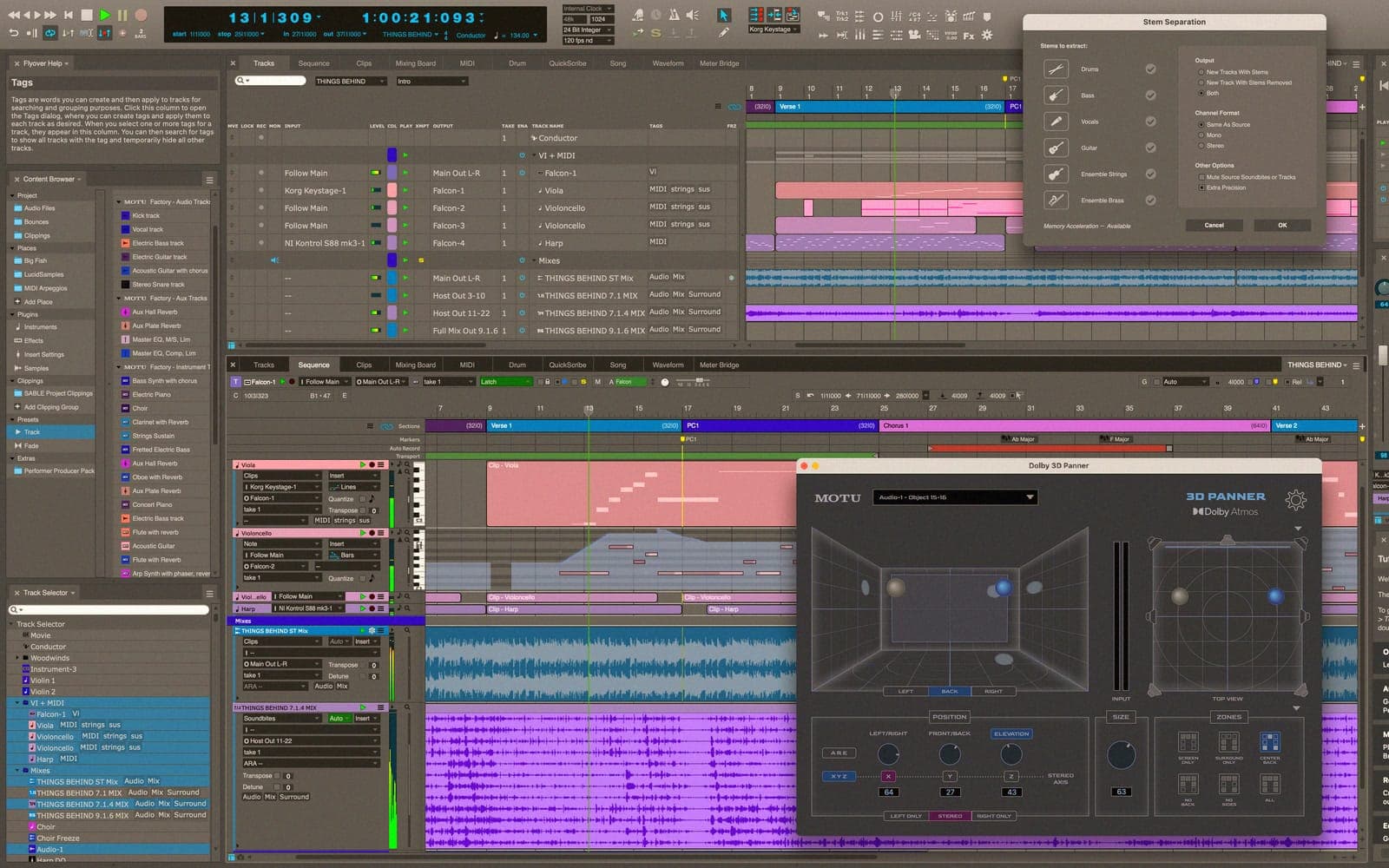Screen dimensions: 1389x868
Task: Switch panner to A R E mode
Action: pos(839,753)
